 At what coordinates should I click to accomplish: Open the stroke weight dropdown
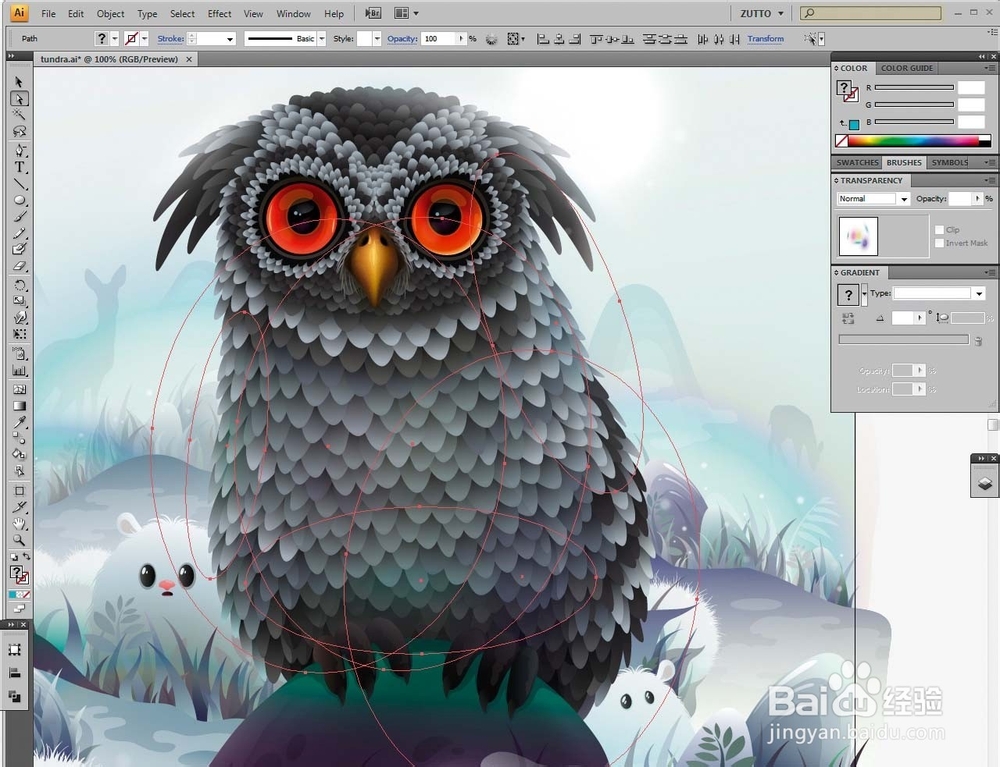tap(230, 39)
